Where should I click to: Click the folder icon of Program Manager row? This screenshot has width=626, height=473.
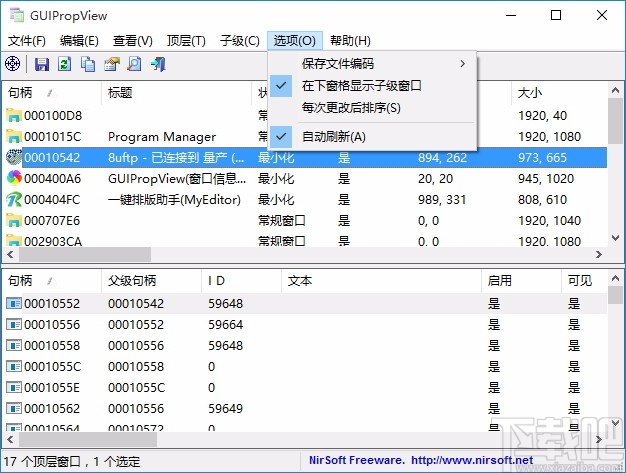tap(14, 137)
